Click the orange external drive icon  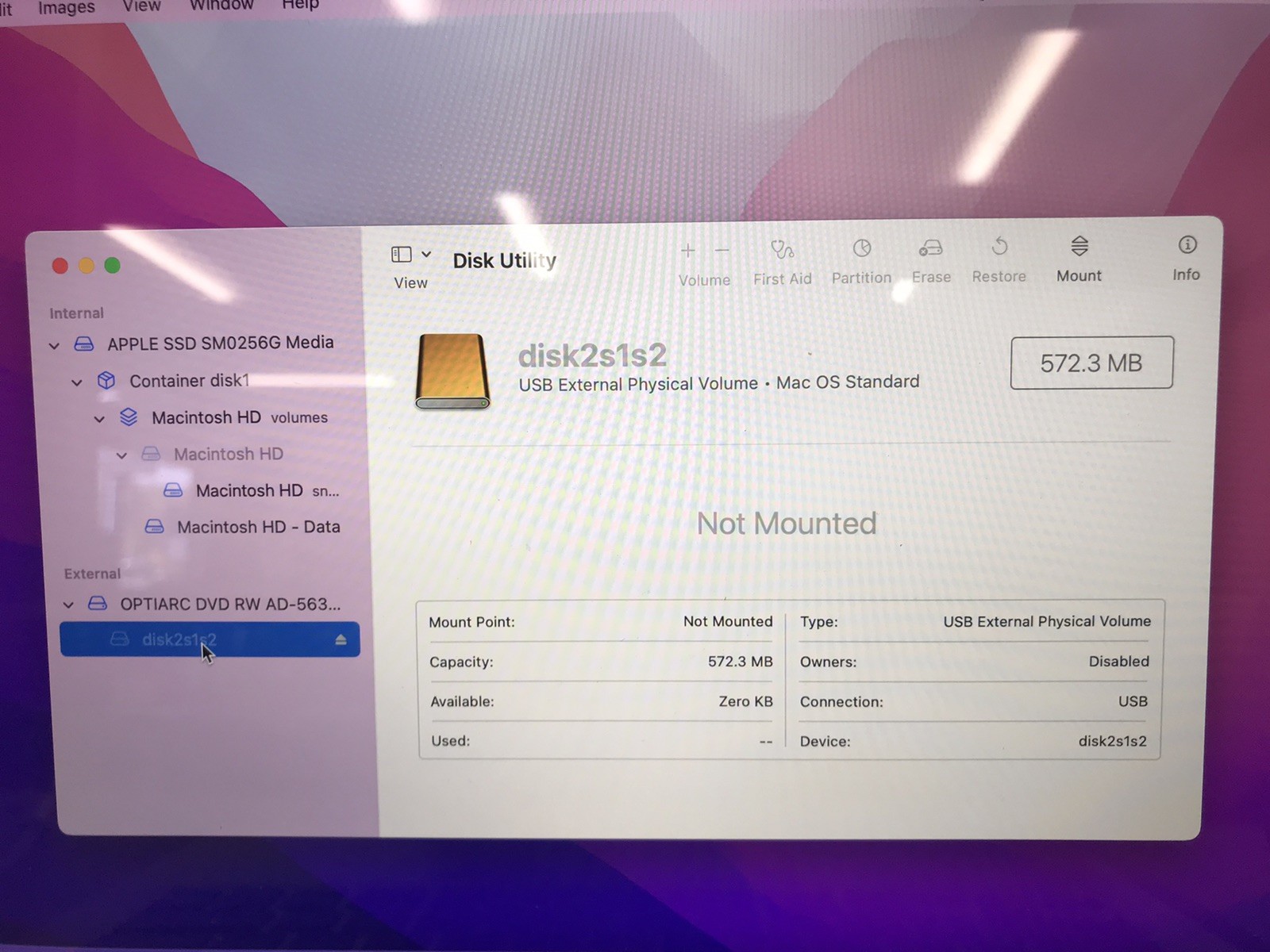(x=452, y=371)
